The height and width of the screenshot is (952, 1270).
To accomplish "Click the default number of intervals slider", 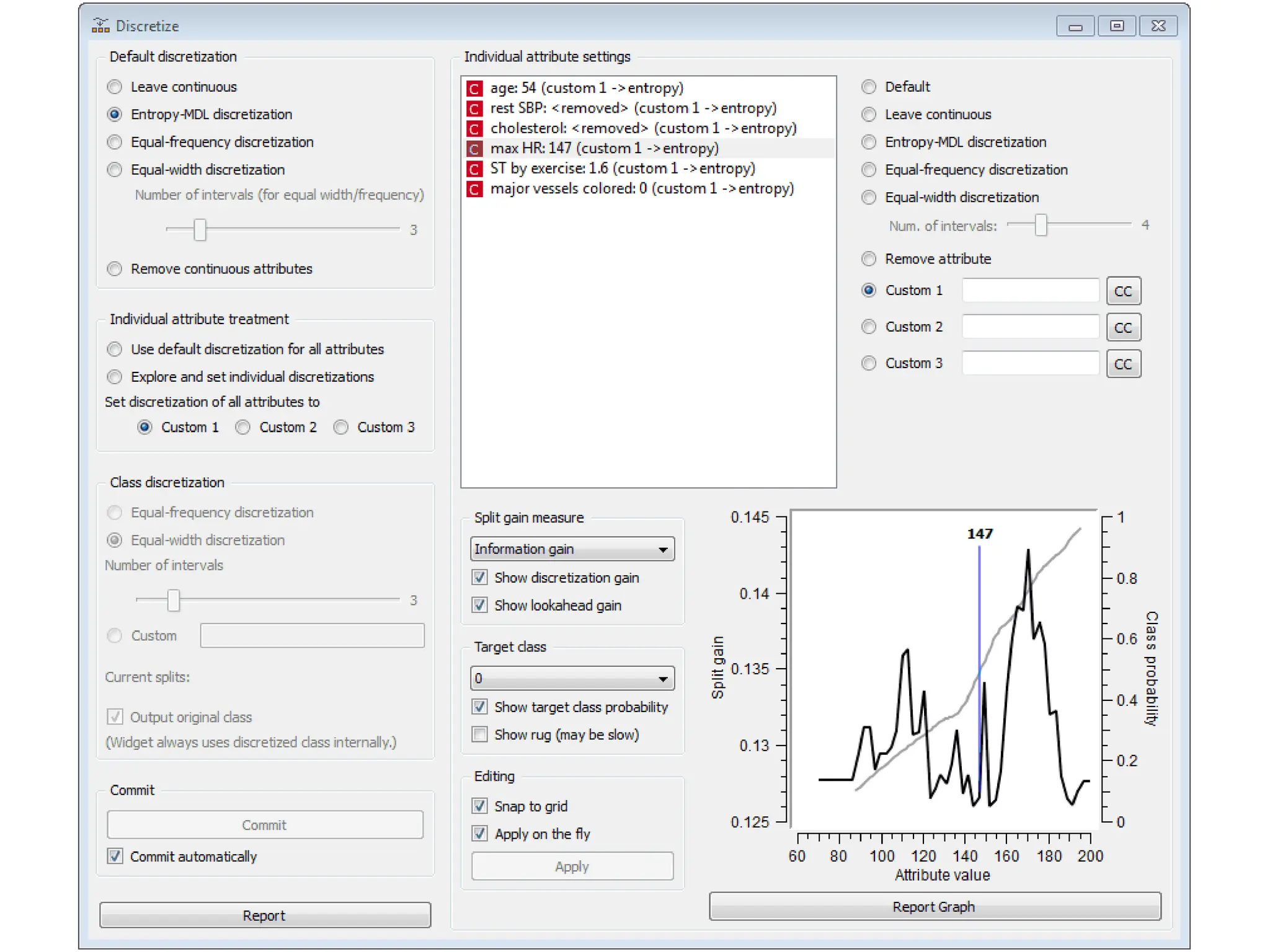I will click(200, 230).
